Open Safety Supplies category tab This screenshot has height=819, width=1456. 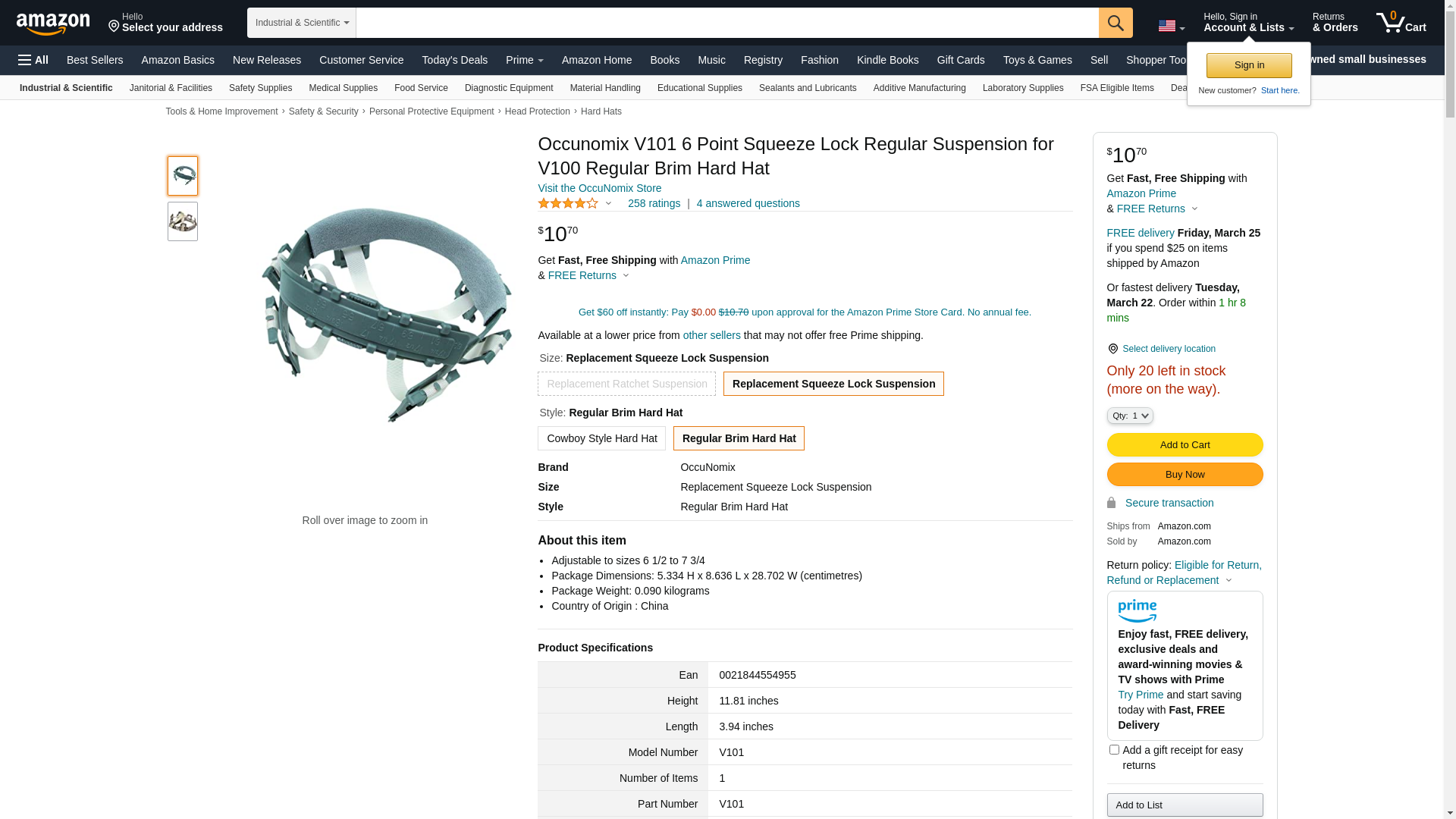click(x=260, y=88)
